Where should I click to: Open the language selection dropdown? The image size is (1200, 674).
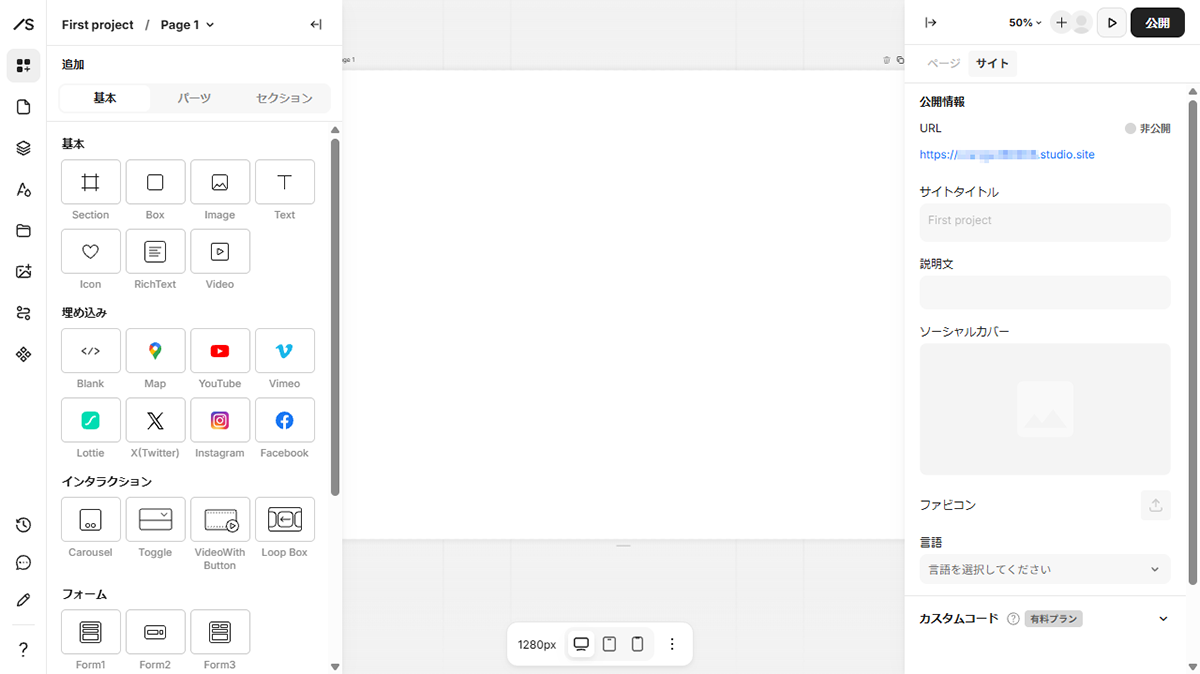tap(1044, 569)
